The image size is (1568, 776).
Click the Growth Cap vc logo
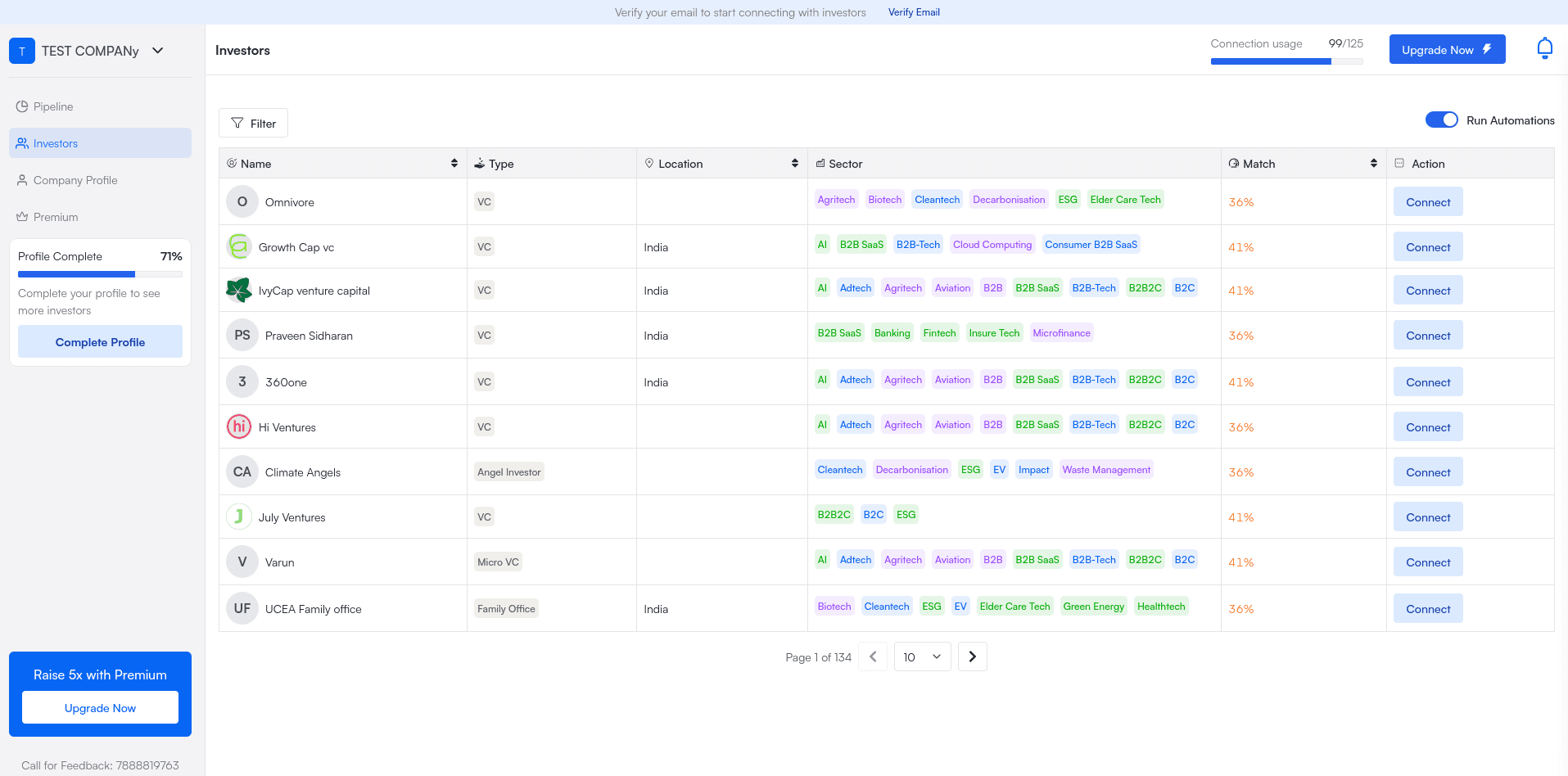point(239,246)
